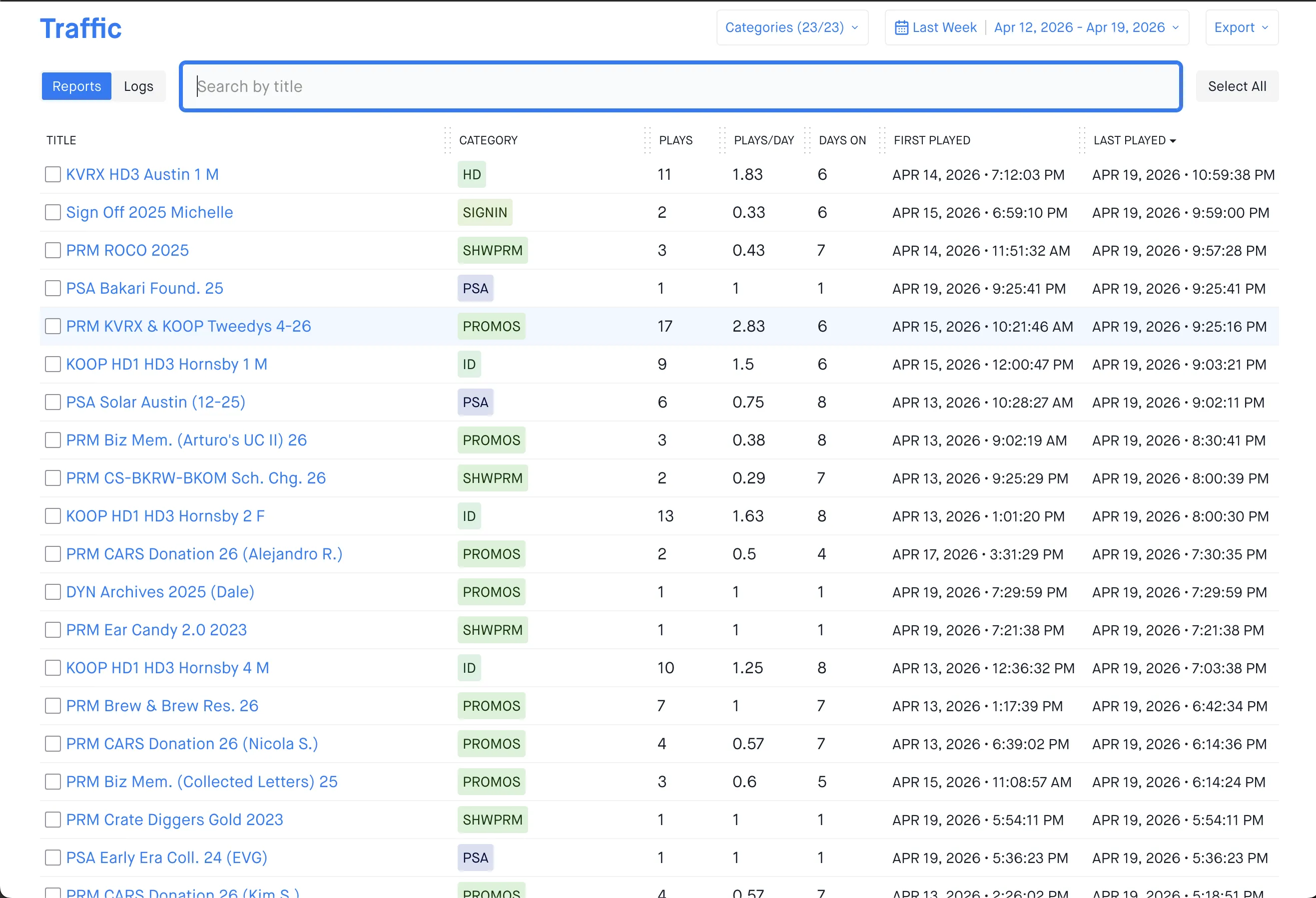Sort by the CATEGORY column header

pos(488,140)
